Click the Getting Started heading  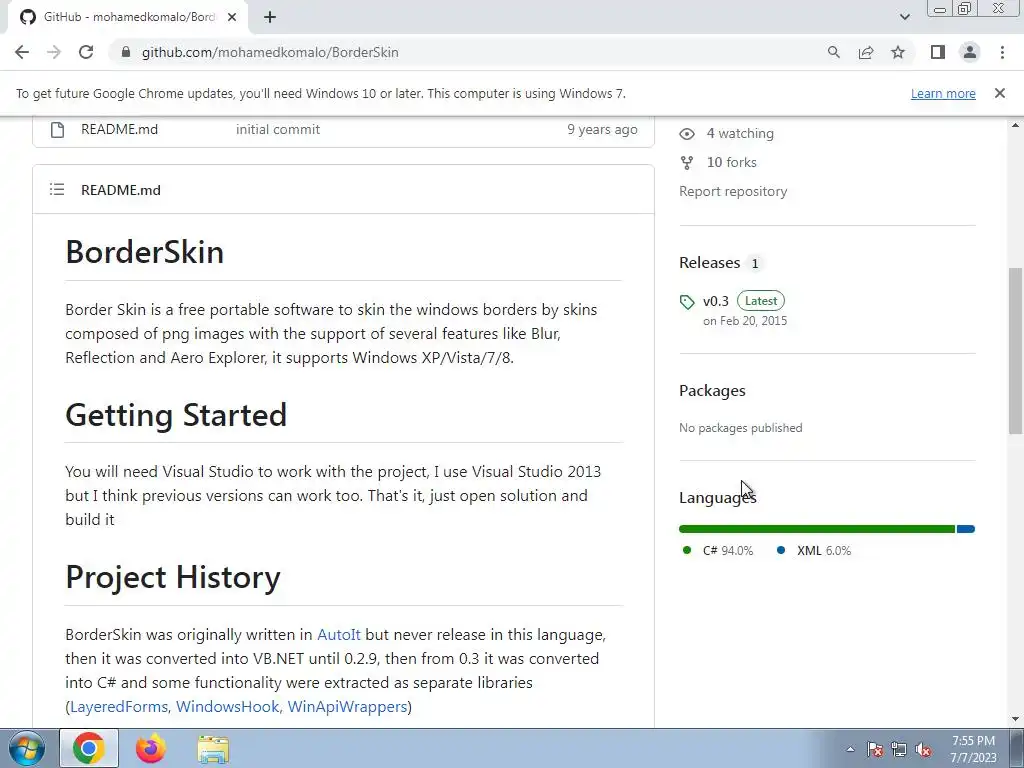click(x=176, y=415)
